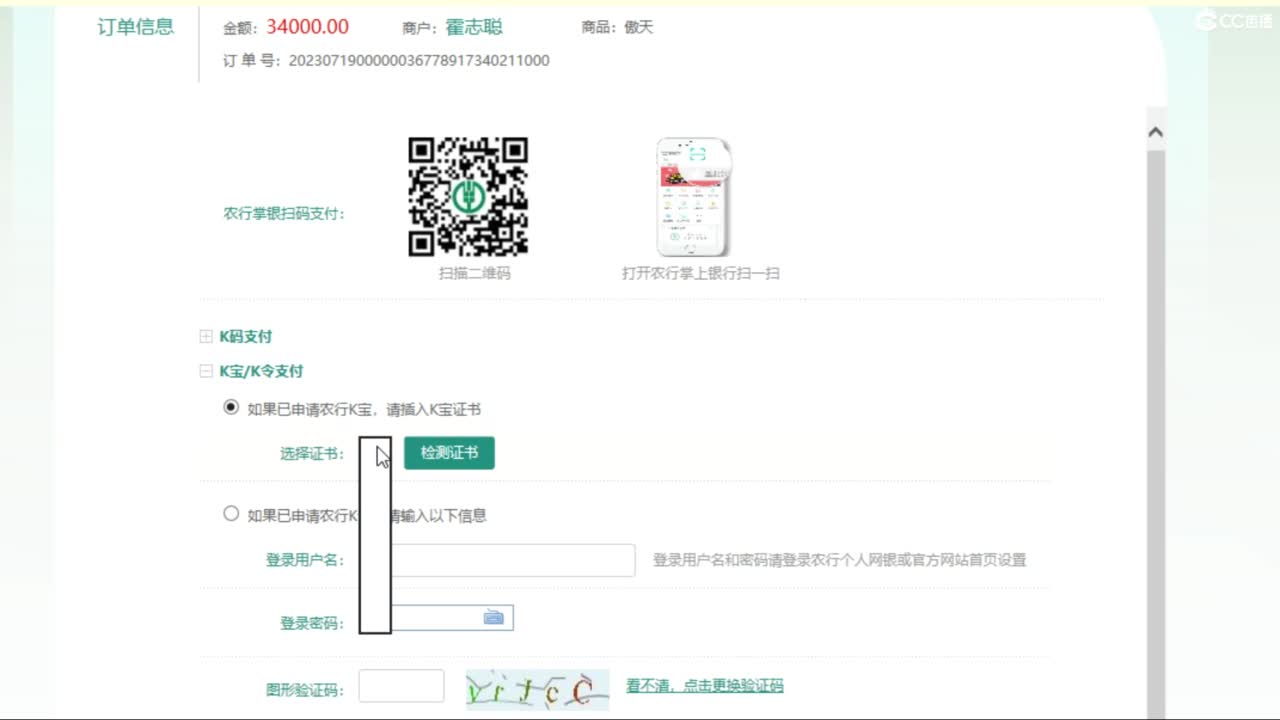Image resolution: width=1280 pixels, height=720 pixels.
Task: Click the amount value 34000.00
Action: pos(307,27)
